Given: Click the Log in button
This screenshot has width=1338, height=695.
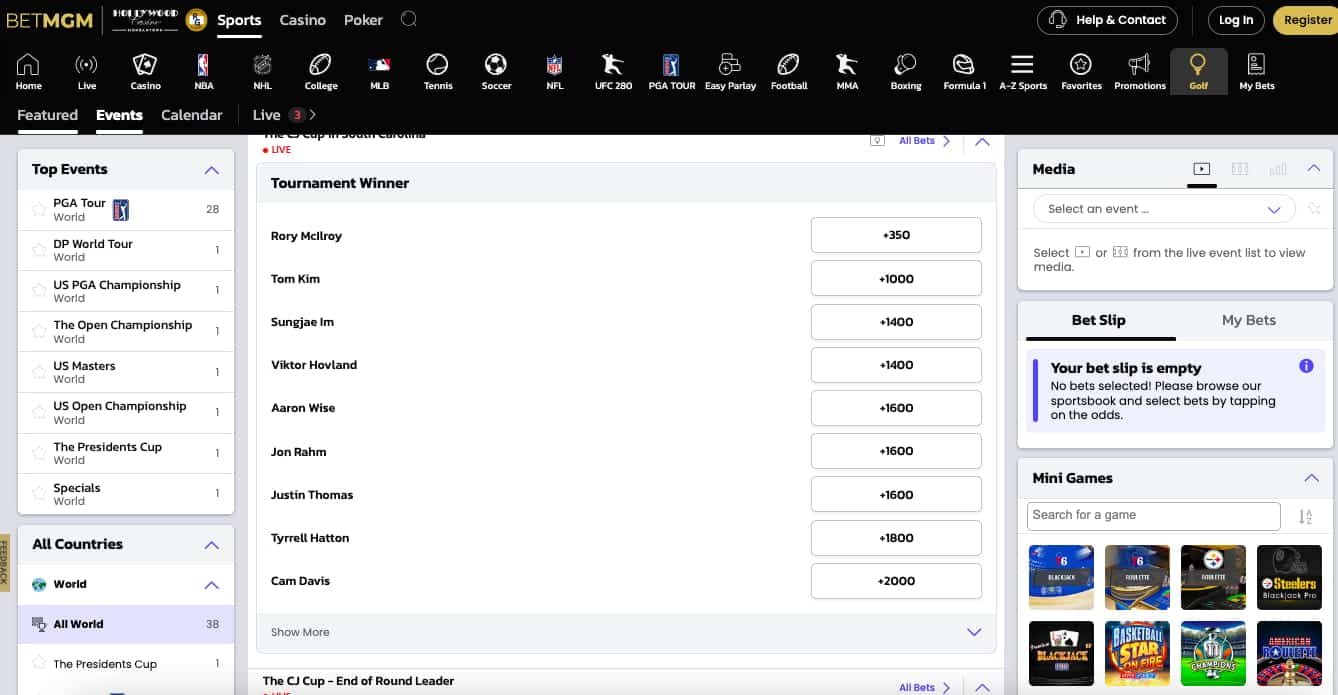Looking at the screenshot, I should [1236, 20].
